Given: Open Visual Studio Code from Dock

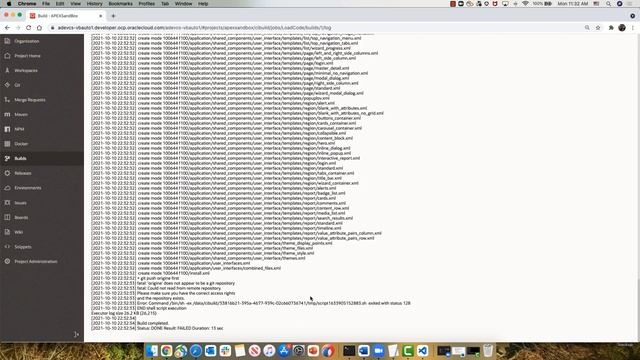Looking at the screenshot, I should pyautogui.click(x=422, y=351).
